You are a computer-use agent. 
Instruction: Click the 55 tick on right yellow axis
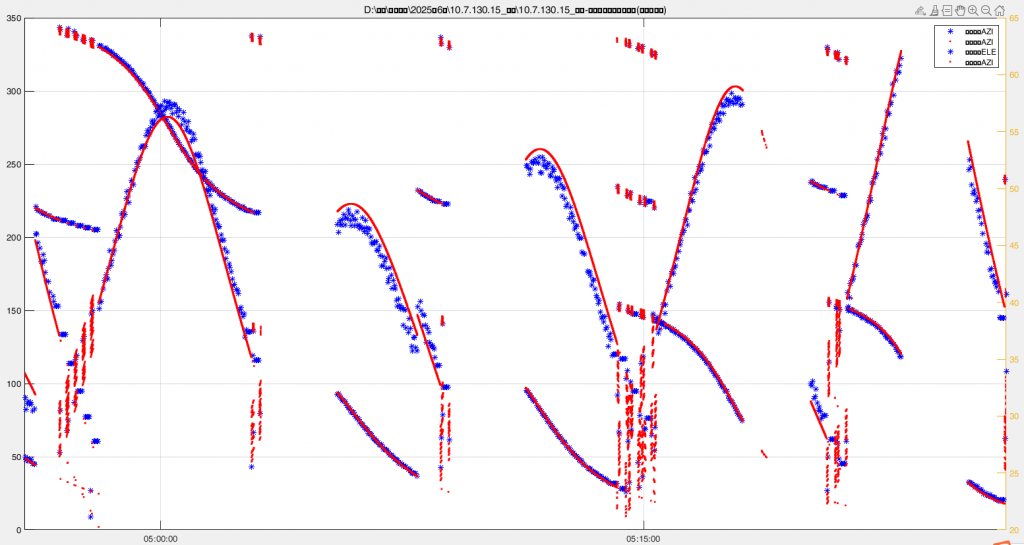click(x=1014, y=132)
